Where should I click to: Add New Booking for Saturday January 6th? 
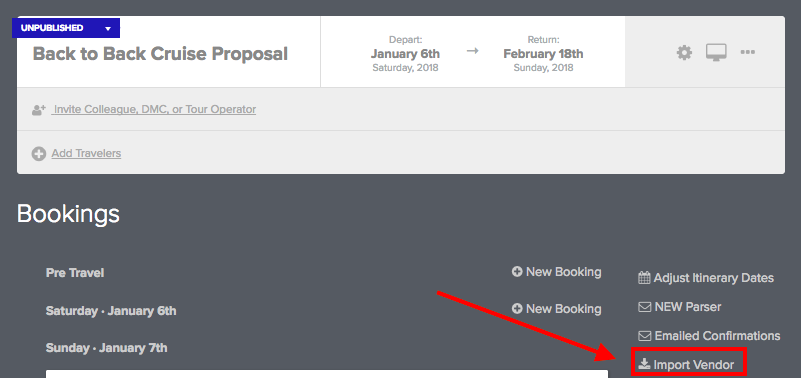pyautogui.click(x=557, y=309)
